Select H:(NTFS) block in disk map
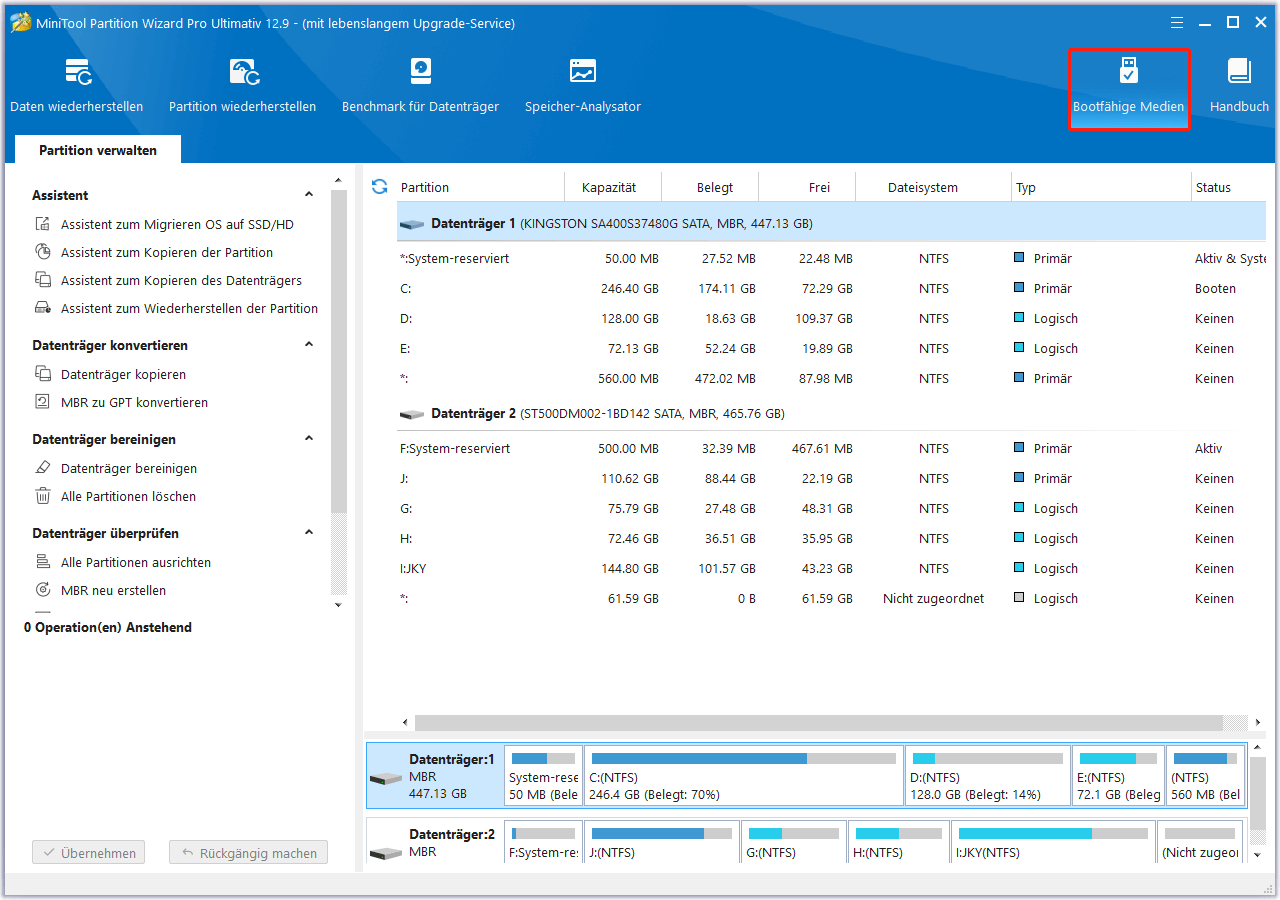 899,844
